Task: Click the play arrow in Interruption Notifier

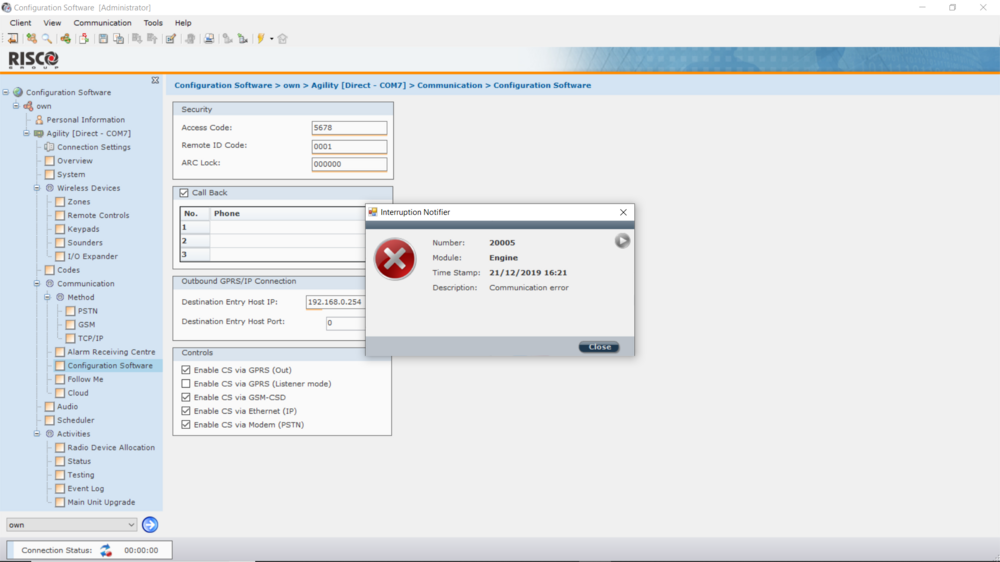Action: point(622,241)
